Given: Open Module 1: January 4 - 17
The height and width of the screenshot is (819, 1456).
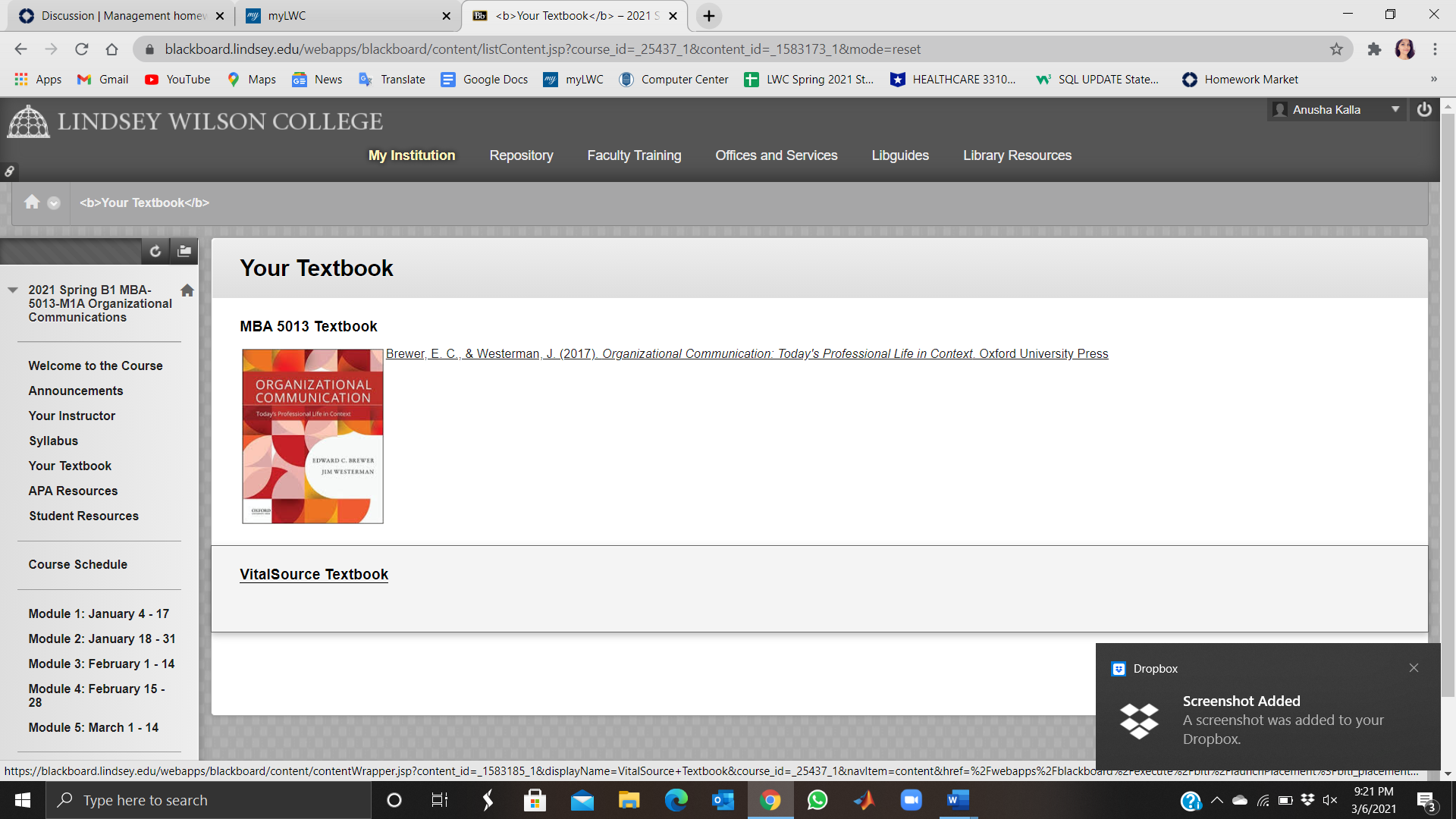Looking at the screenshot, I should [x=99, y=614].
